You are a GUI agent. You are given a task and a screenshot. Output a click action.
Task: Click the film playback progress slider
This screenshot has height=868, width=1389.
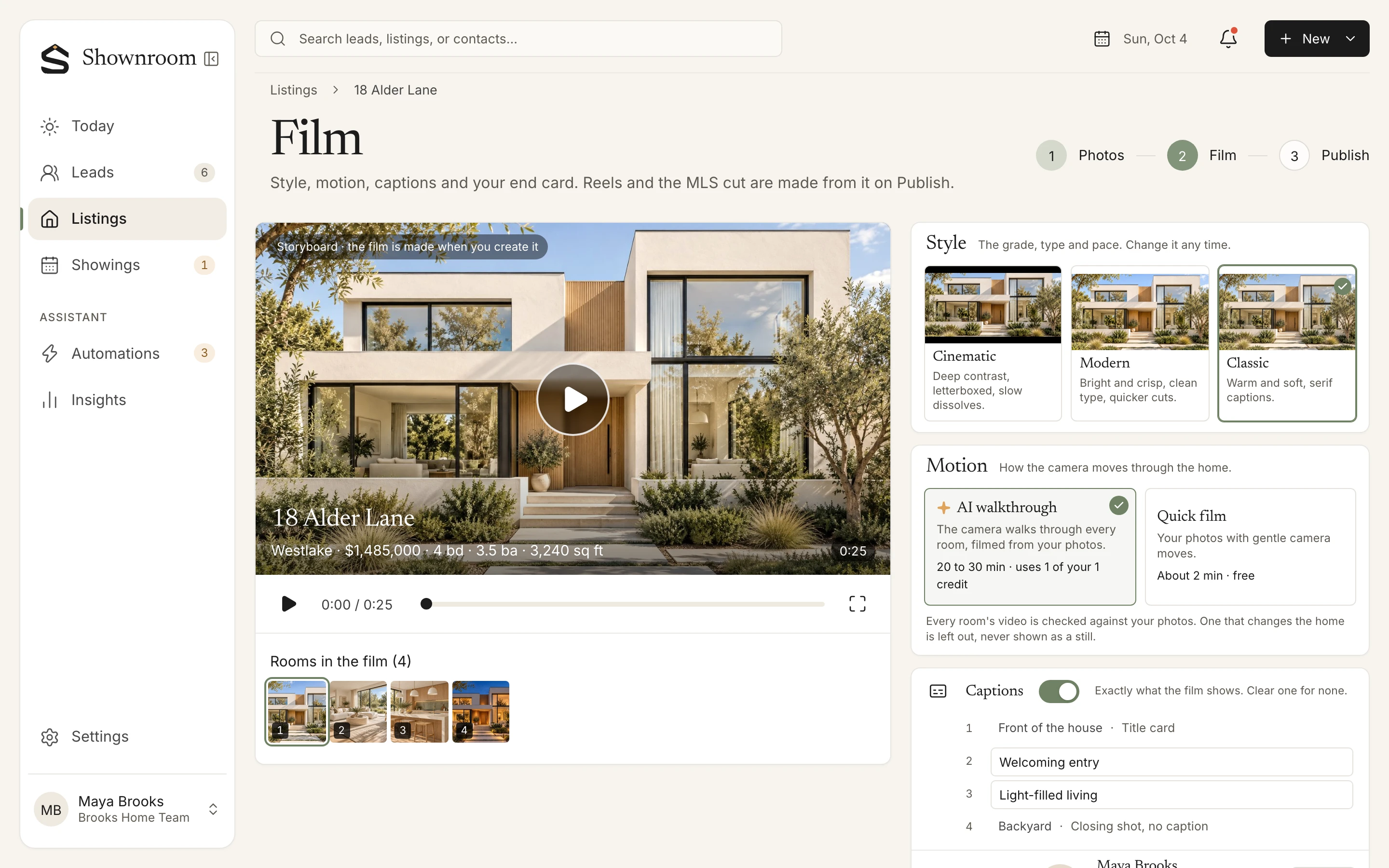click(x=623, y=604)
